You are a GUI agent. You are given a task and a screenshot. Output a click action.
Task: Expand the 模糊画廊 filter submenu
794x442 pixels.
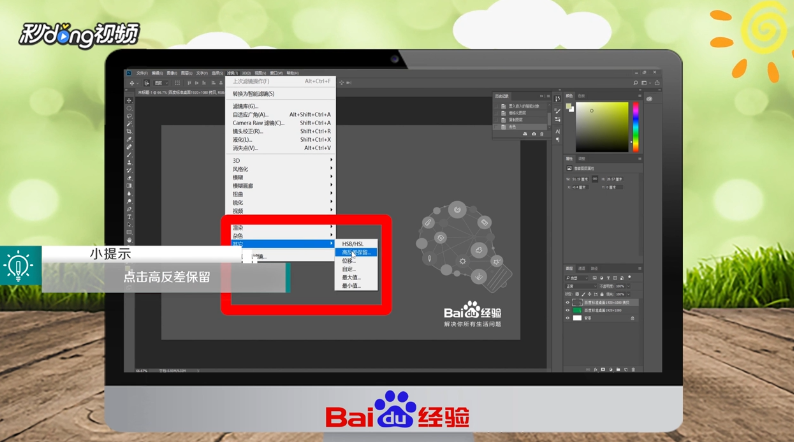[x=281, y=185]
